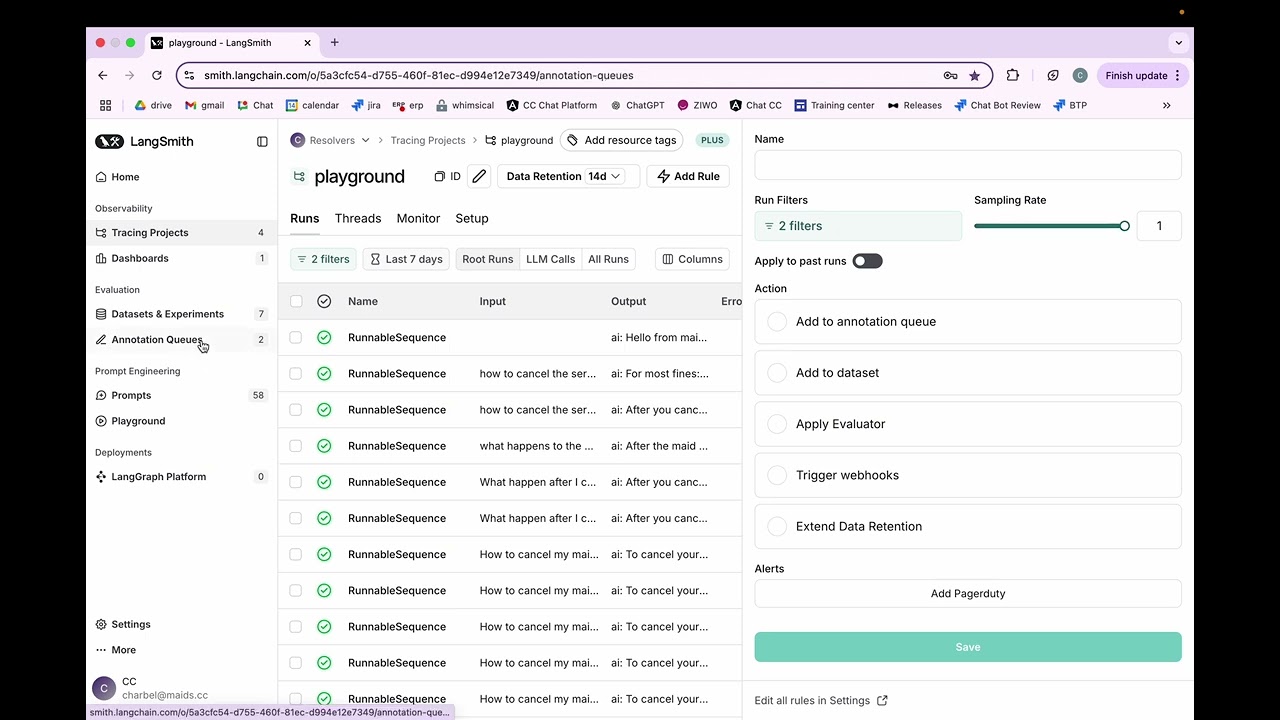The height and width of the screenshot is (720, 1280).
Task: Open the Gmail bookmark
Action: 205,105
